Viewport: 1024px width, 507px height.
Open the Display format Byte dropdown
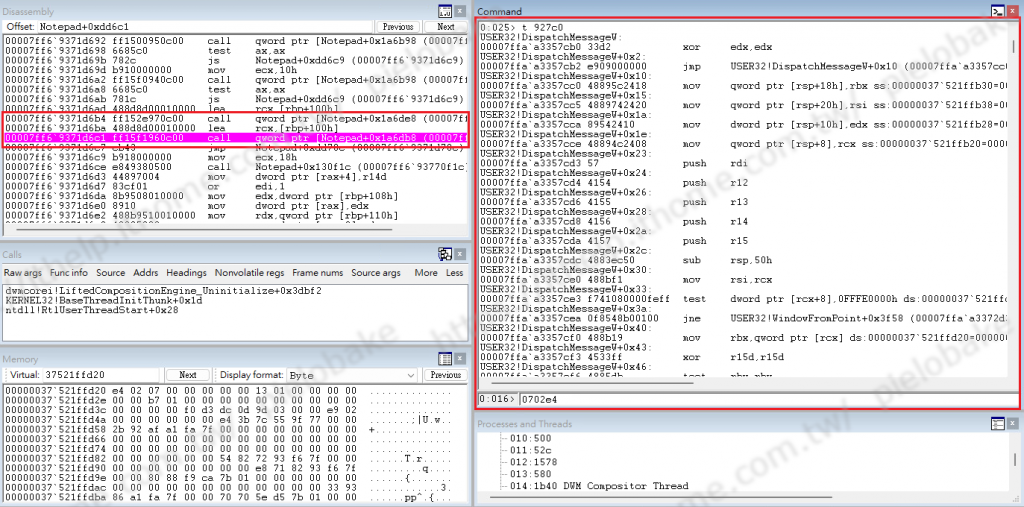tap(353, 375)
